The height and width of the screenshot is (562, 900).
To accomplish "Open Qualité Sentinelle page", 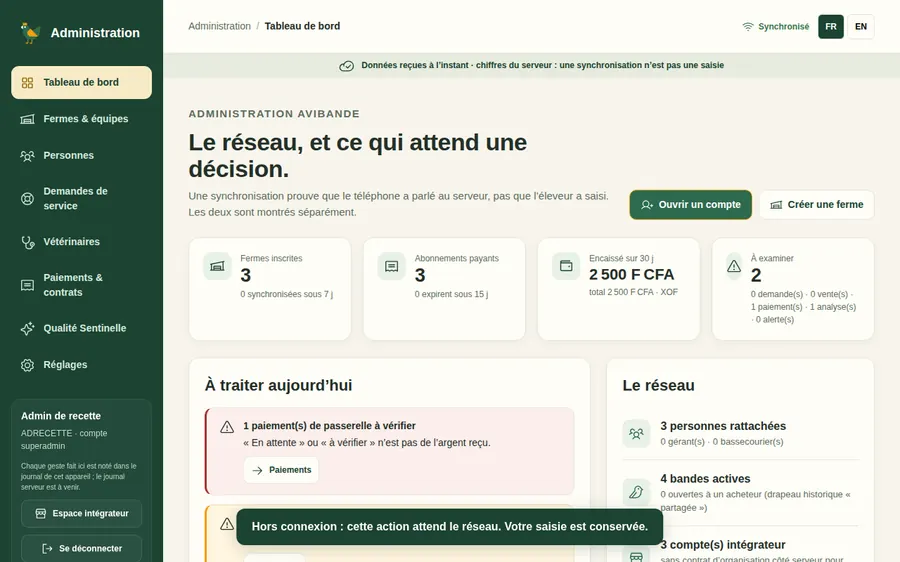I will [82, 328].
